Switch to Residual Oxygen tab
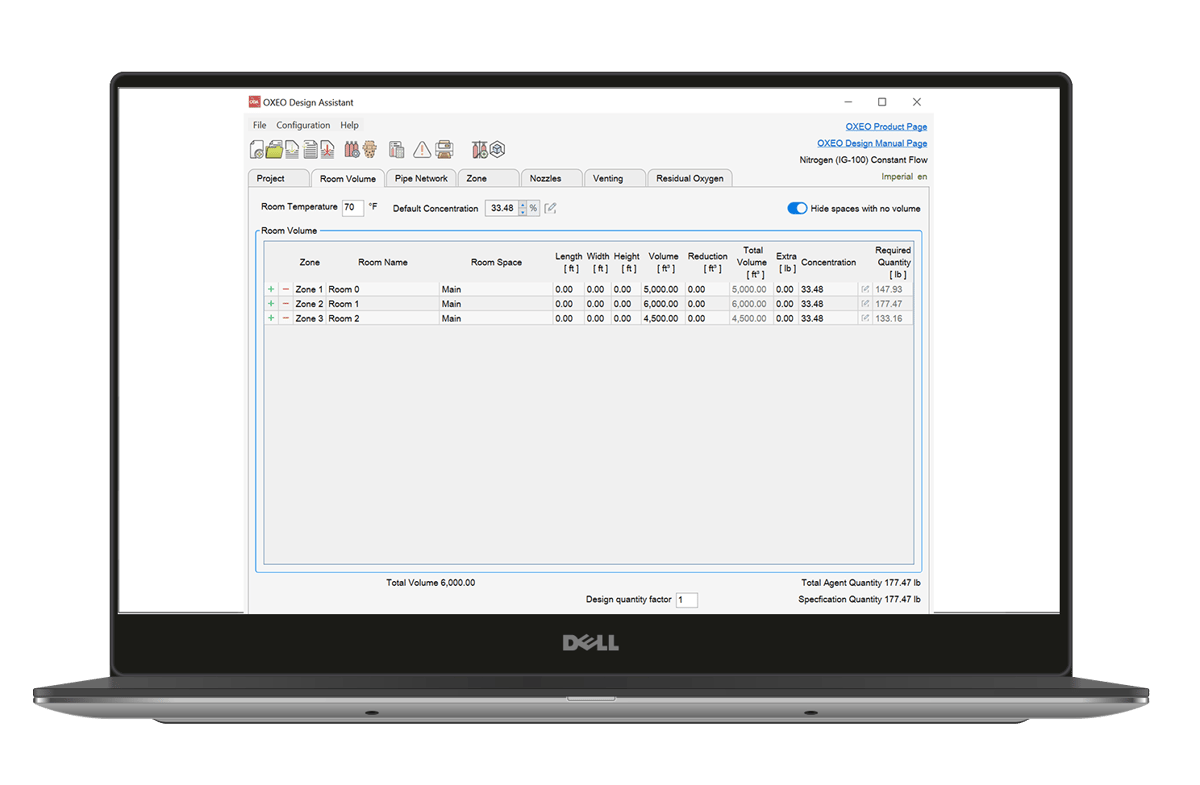1200x785 pixels. pyautogui.click(x=690, y=178)
